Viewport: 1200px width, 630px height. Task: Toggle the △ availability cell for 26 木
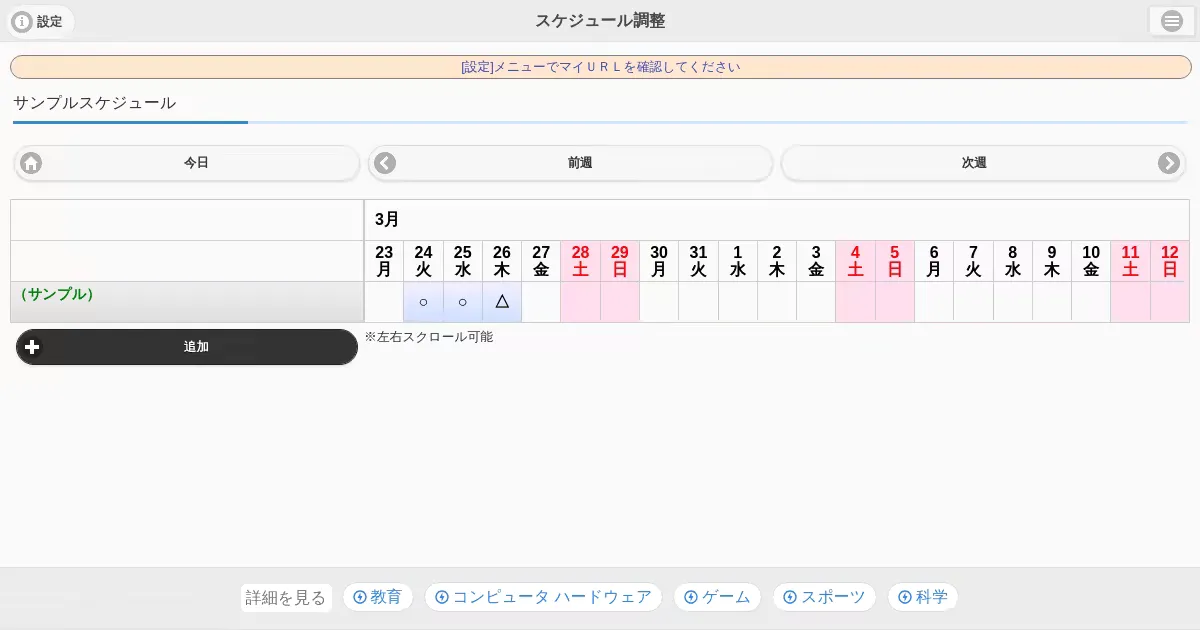(x=502, y=301)
